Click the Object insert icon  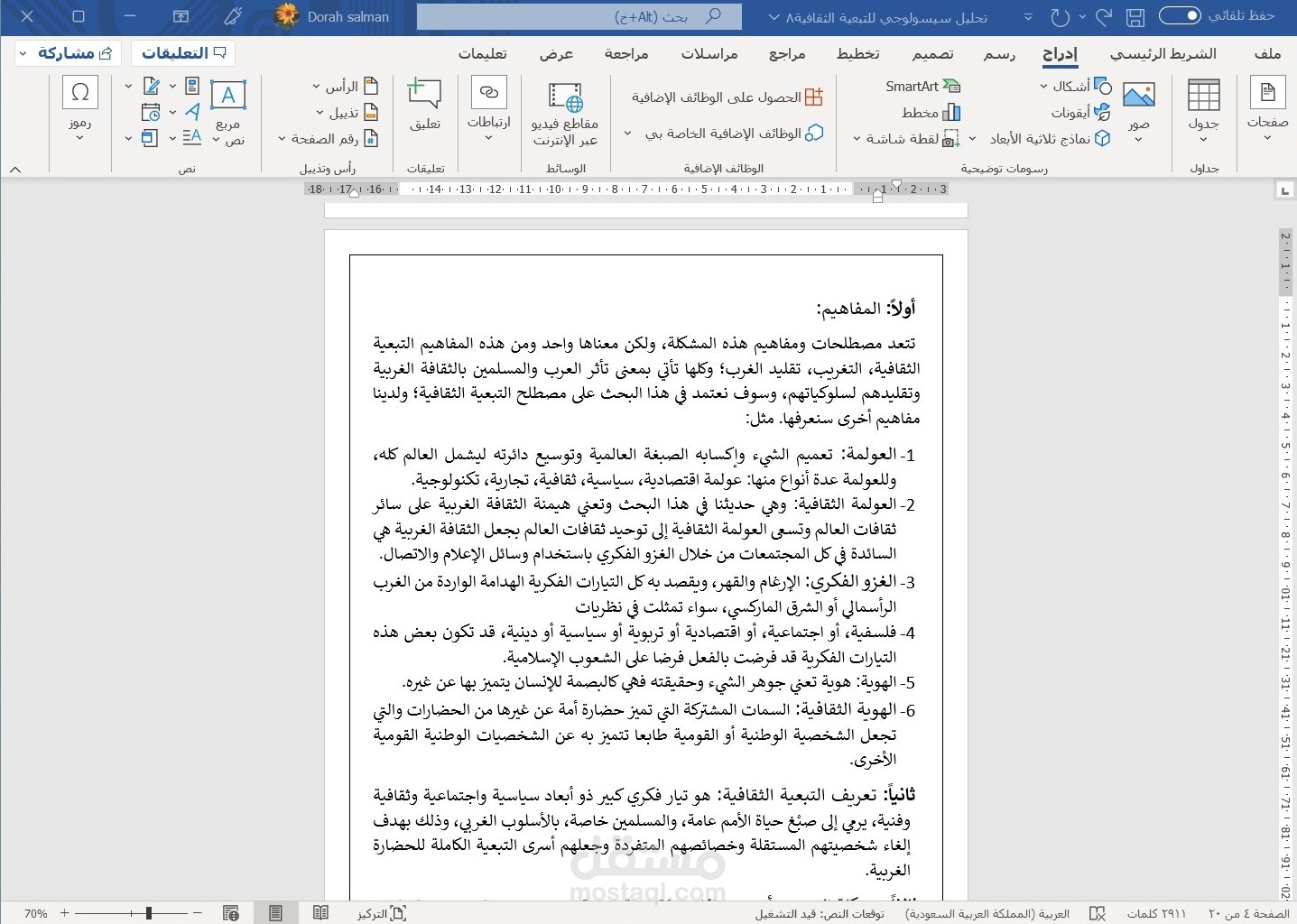tap(151, 138)
